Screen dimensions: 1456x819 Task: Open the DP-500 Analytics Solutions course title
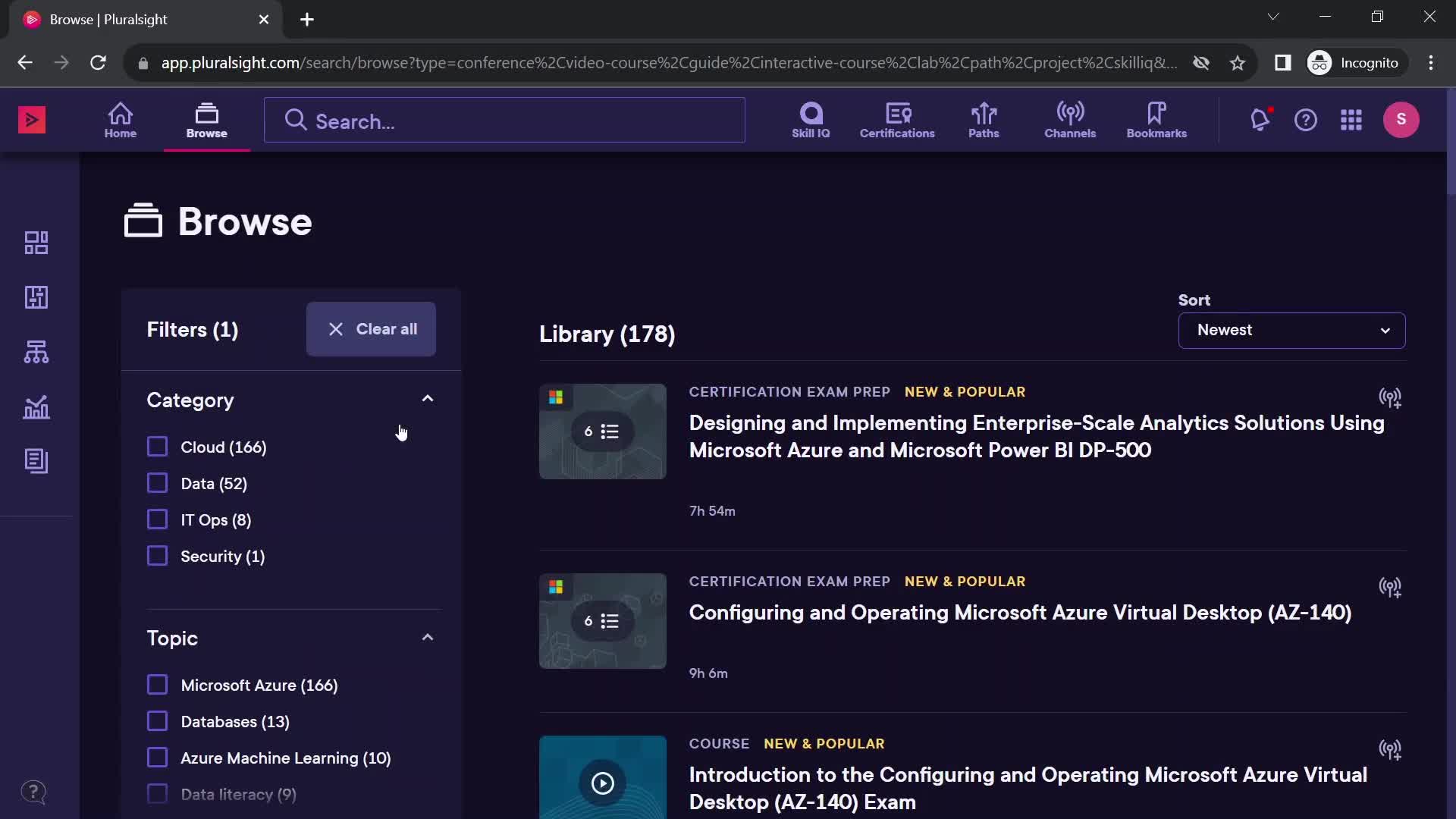point(1037,436)
